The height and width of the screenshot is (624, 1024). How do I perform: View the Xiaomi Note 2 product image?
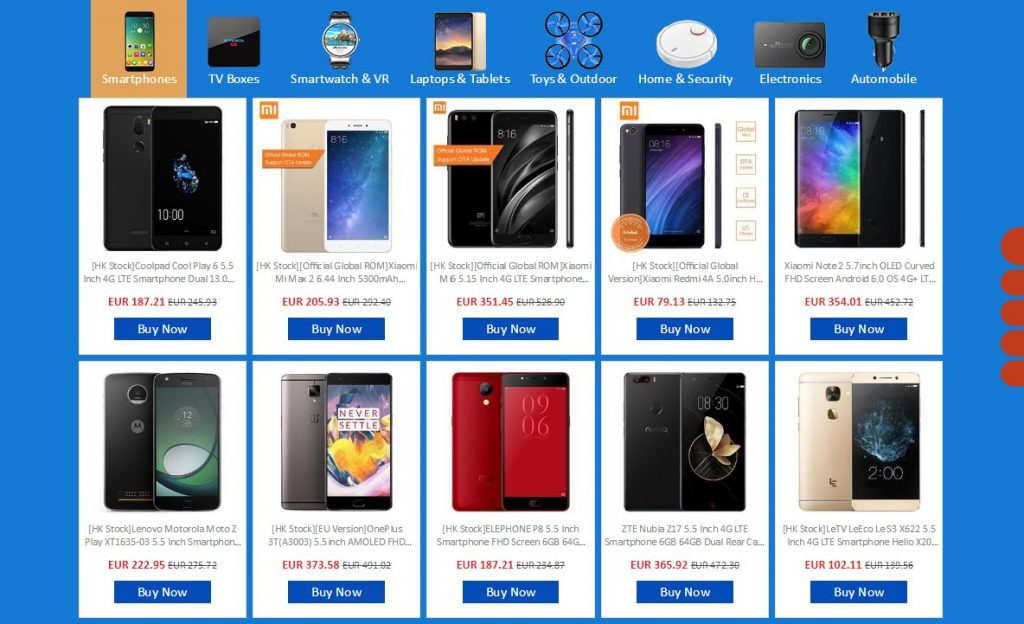859,178
